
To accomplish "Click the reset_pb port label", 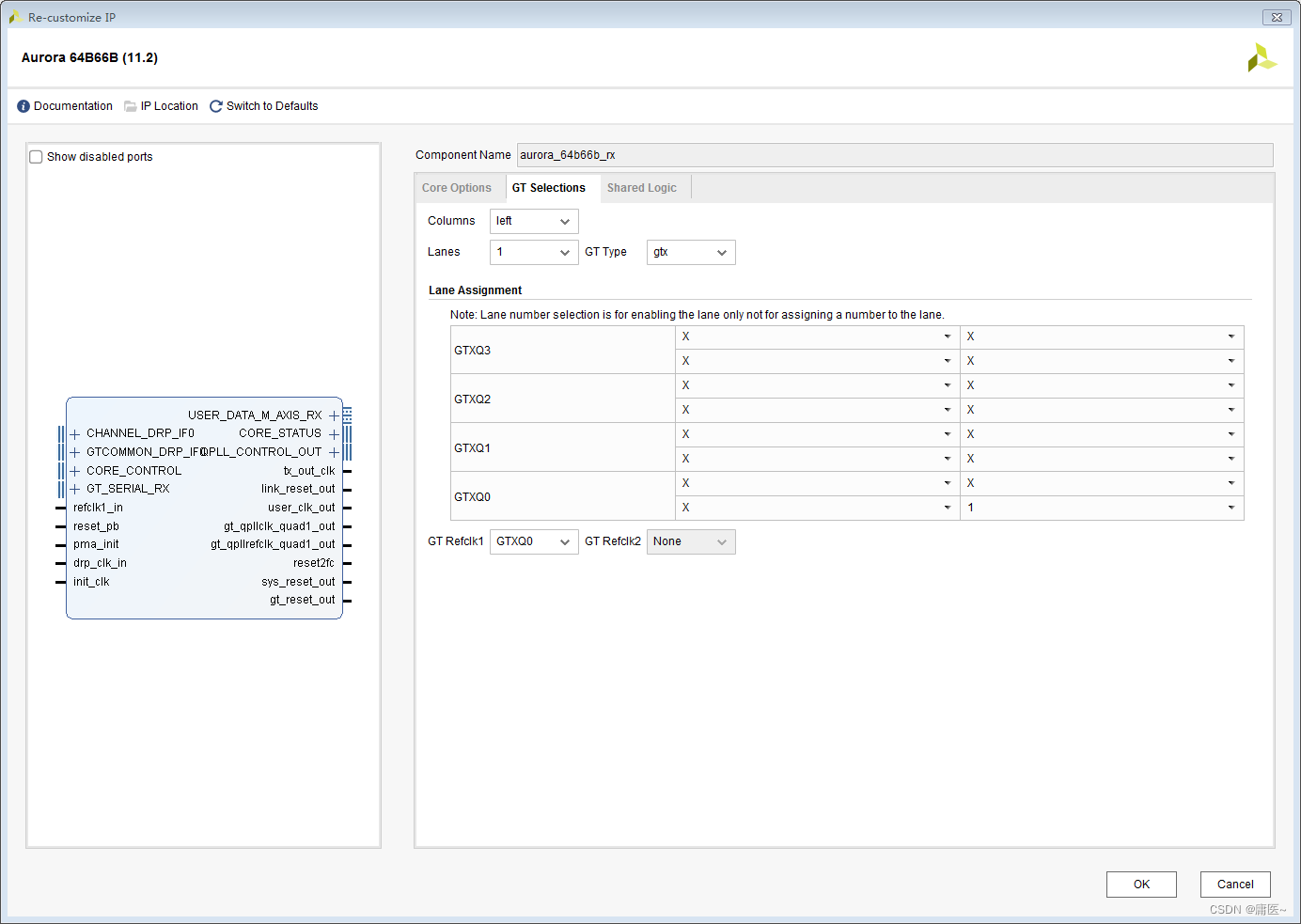I will (96, 526).
